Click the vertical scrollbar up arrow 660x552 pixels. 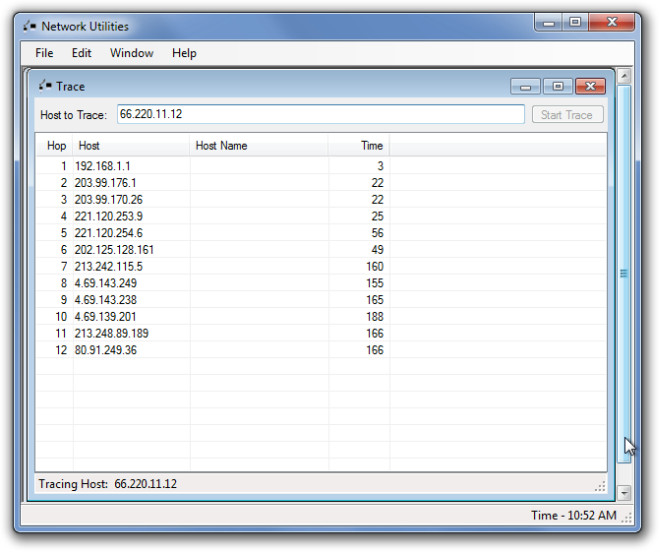click(624, 76)
